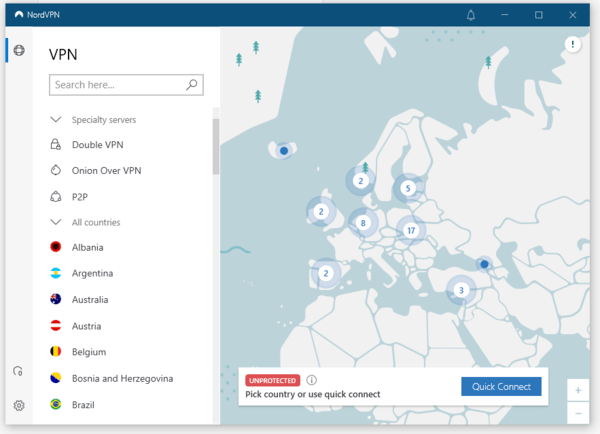Click the Onion Over VPN icon

pos(56,170)
